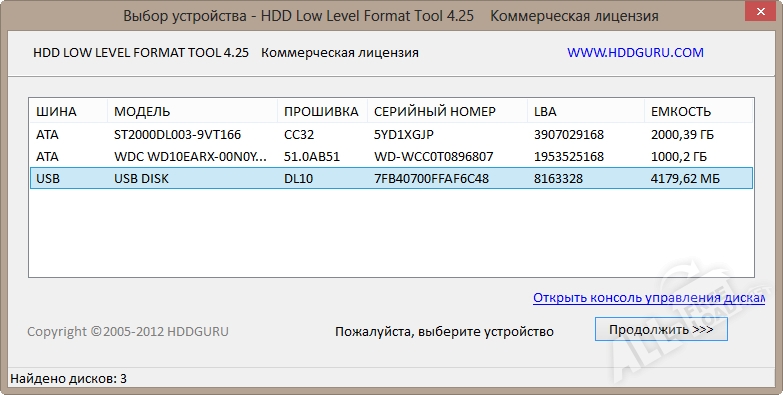Viewport: 783px width, 395px height.
Task: Click the LBA column header
Action: point(586,111)
